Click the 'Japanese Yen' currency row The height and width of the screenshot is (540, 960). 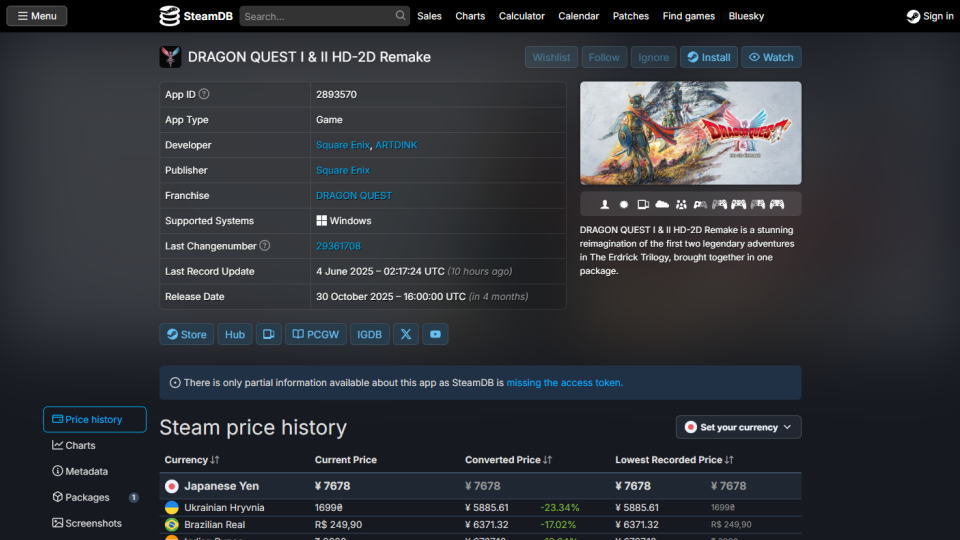click(480, 486)
